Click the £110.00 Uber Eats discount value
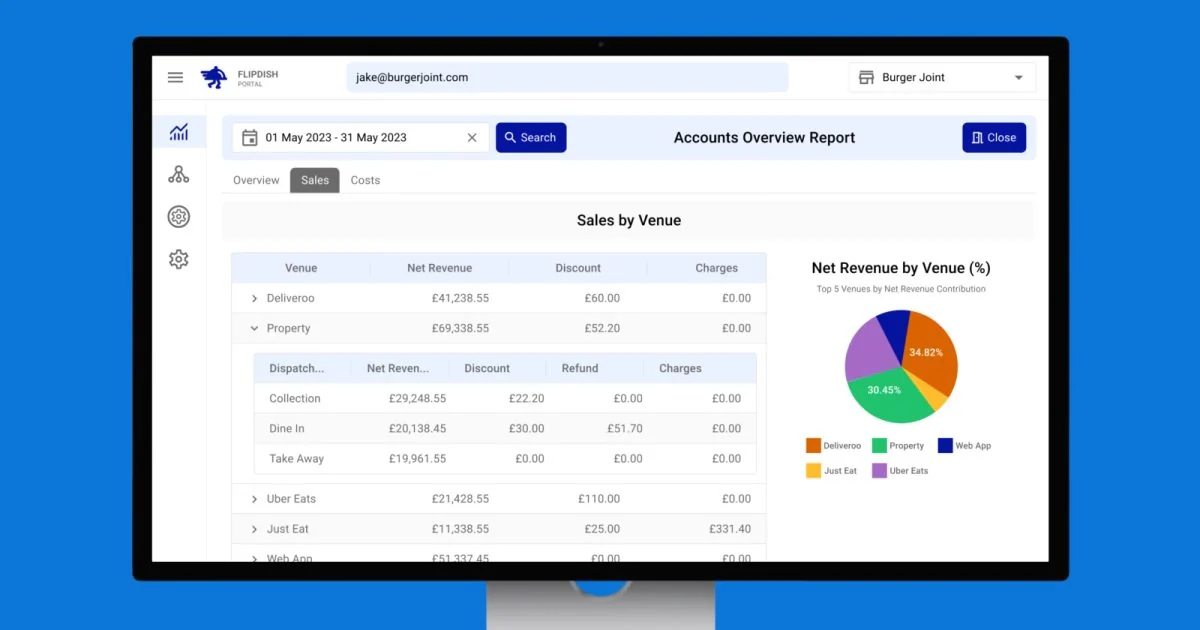1200x630 pixels. [599, 499]
